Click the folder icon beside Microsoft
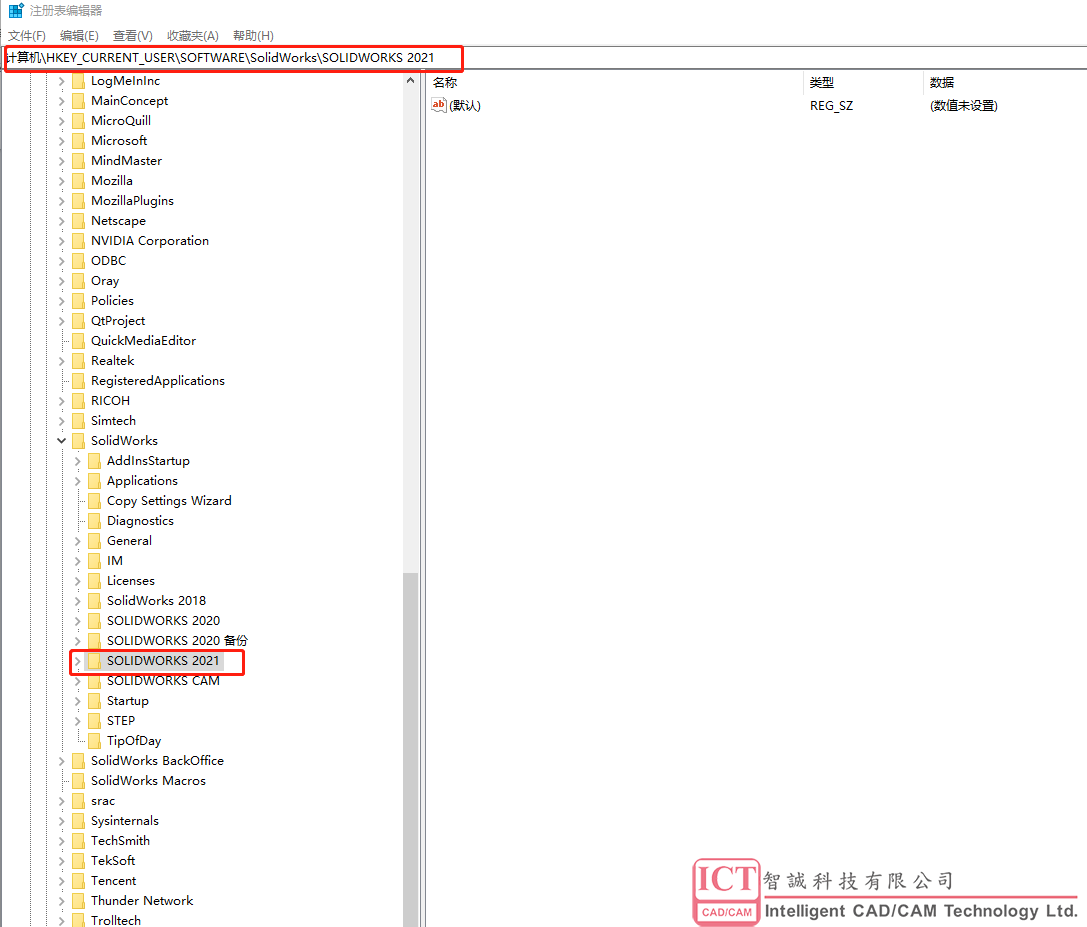 78,141
